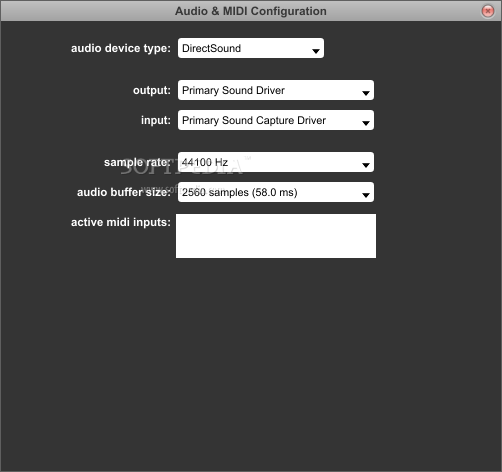This screenshot has width=502, height=472.
Task: Click the 'input:' label
Action: point(156,120)
